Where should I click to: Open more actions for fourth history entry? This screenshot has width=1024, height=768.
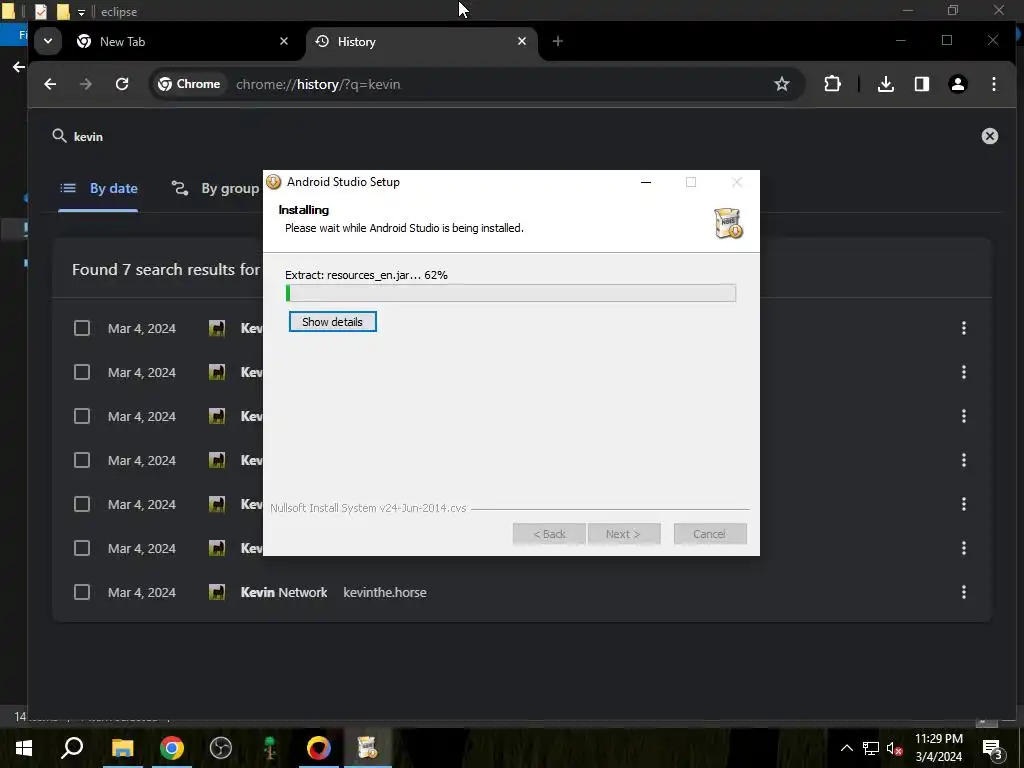tap(963, 460)
